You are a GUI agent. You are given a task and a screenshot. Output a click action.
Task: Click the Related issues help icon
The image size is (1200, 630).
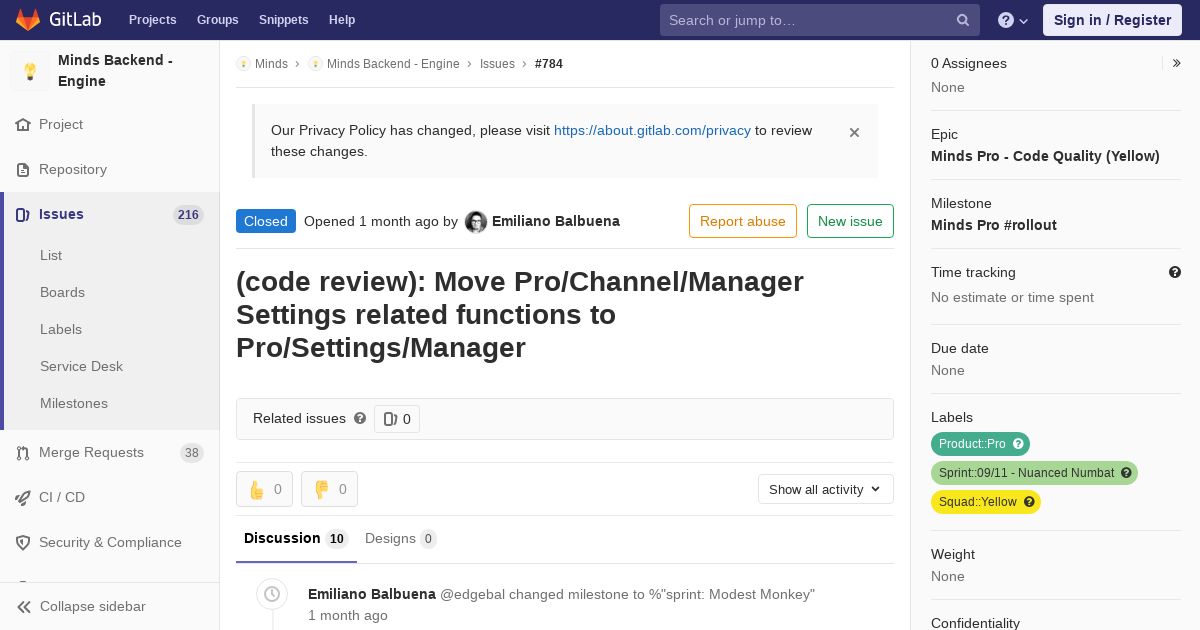360,418
